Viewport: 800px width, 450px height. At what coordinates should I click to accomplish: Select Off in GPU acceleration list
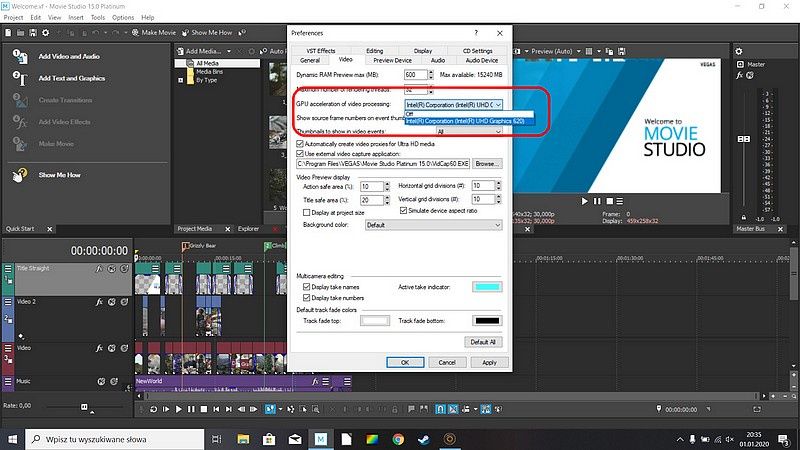click(x=469, y=114)
